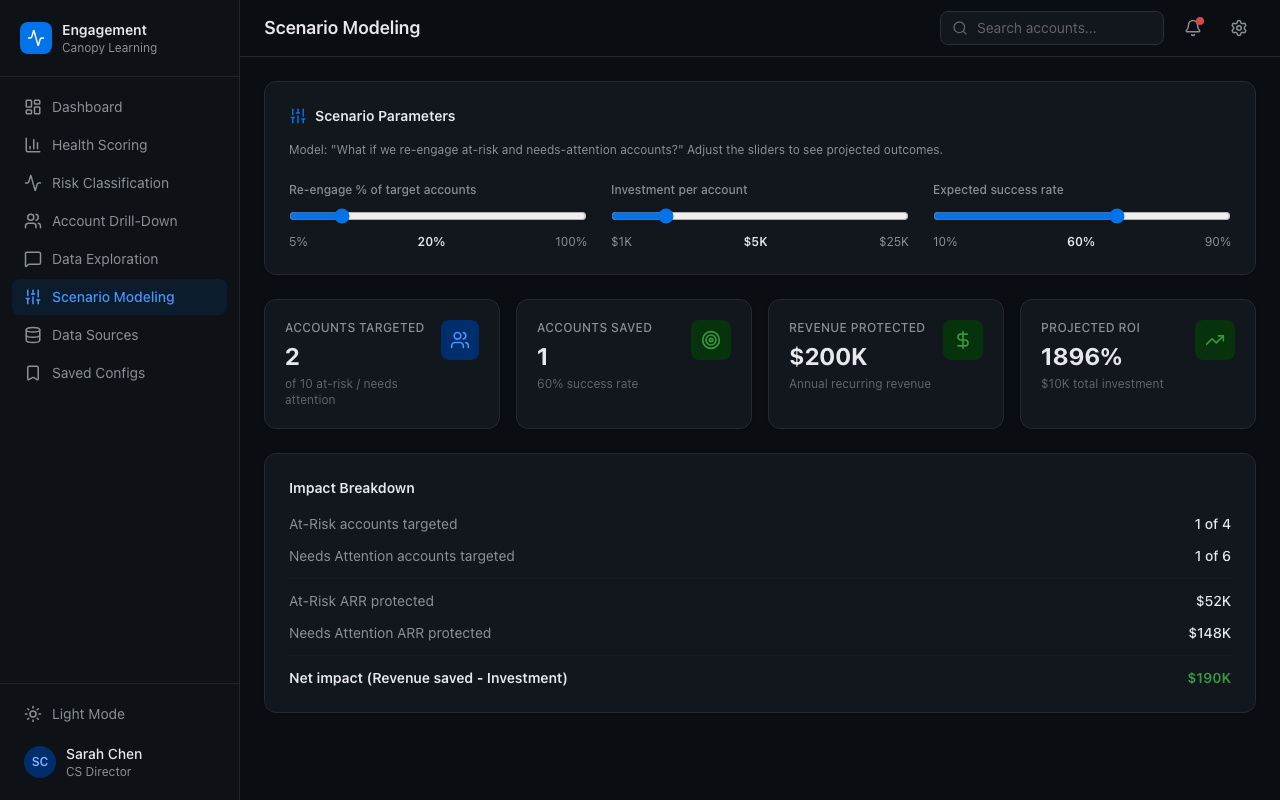Image resolution: width=1280 pixels, height=800 pixels.
Task: Click the Projected ROI trending arrow icon
Action: point(1214,340)
